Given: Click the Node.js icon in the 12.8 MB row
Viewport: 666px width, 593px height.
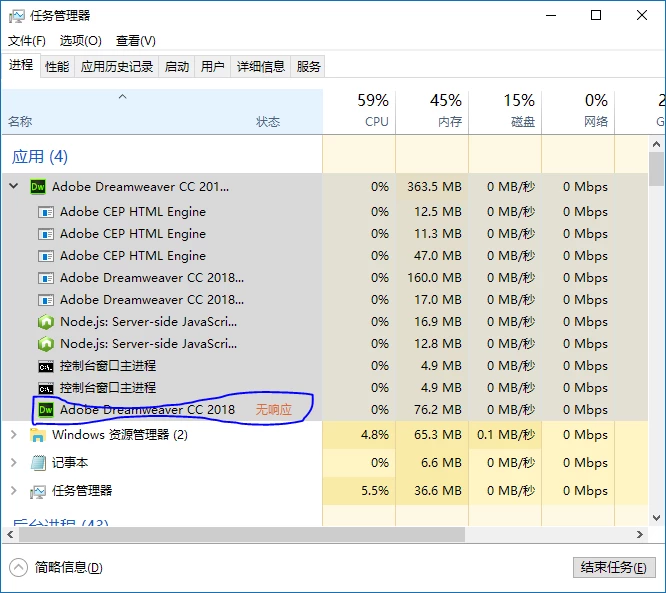Looking at the screenshot, I should coord(45,344).
